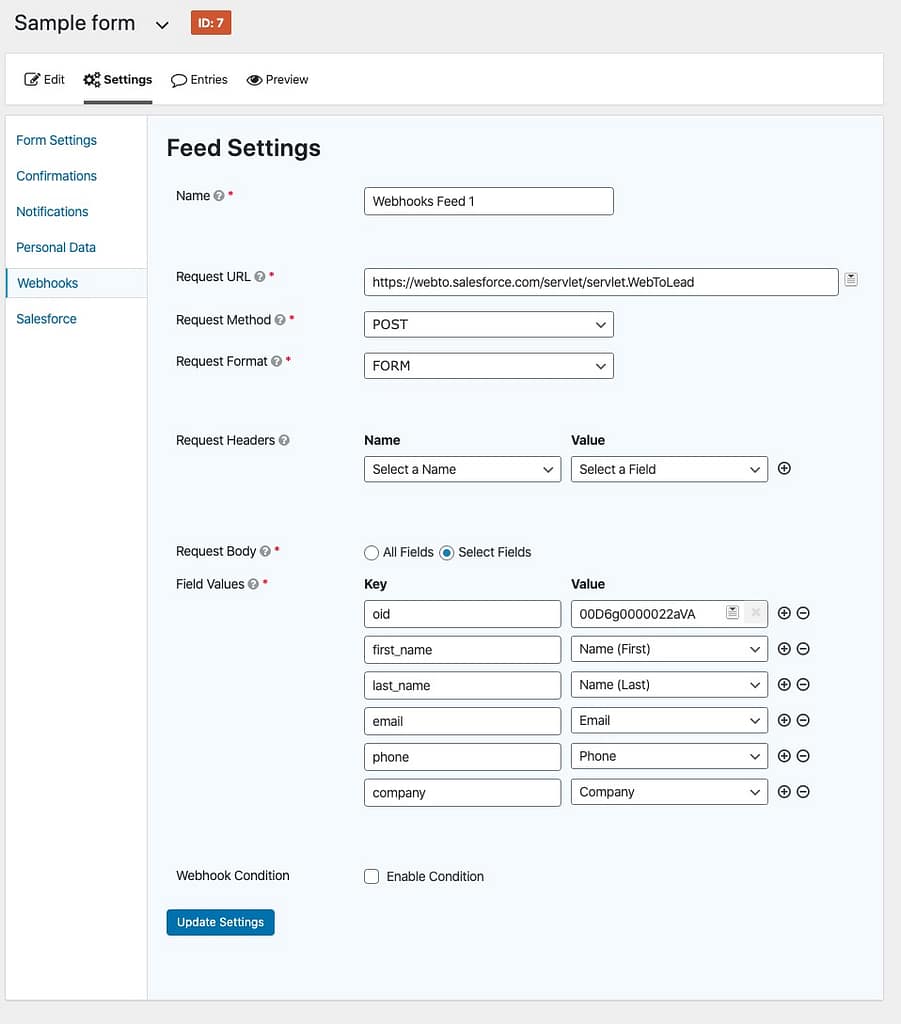Add a row after the email field
This screenshot has width=901, height=1024.
[784, 720]
